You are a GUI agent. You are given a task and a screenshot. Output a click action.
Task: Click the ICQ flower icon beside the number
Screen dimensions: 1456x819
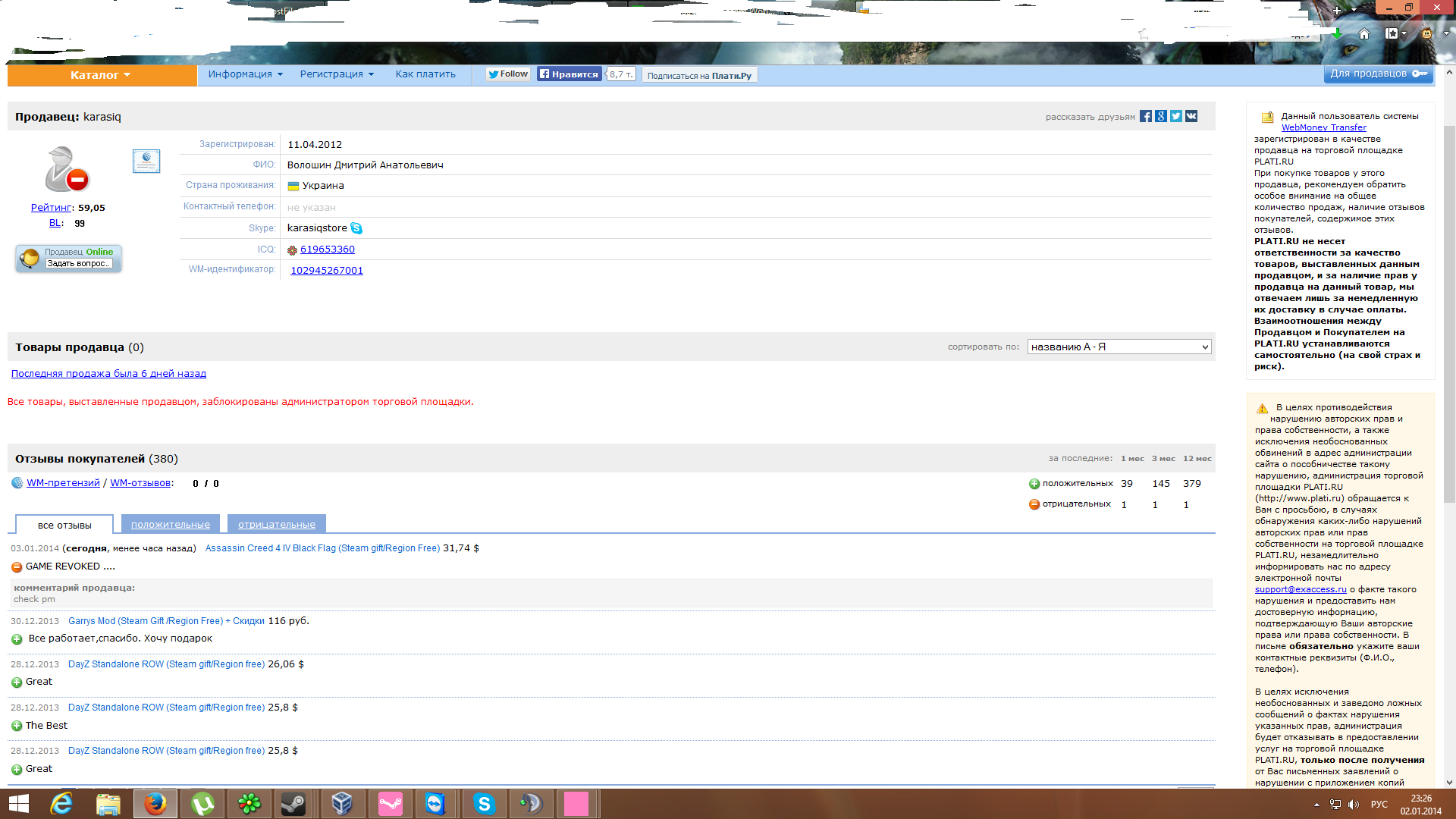click(x=292, y=250)
